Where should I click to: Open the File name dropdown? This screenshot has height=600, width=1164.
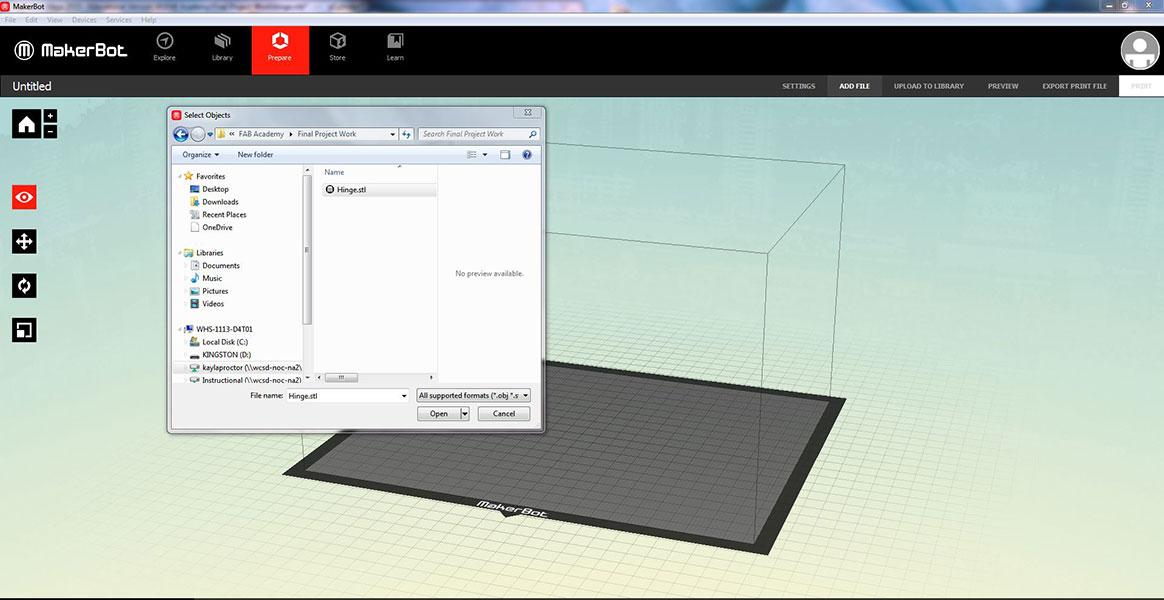pyautogui.click(x=404, y=396)
